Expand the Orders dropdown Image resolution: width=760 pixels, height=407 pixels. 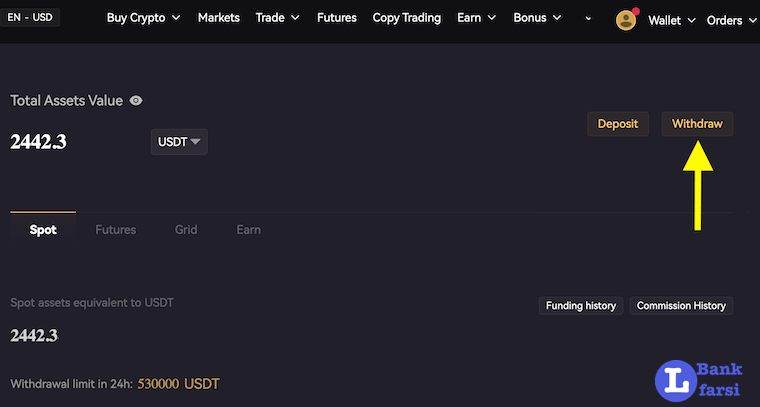(731, 20)
